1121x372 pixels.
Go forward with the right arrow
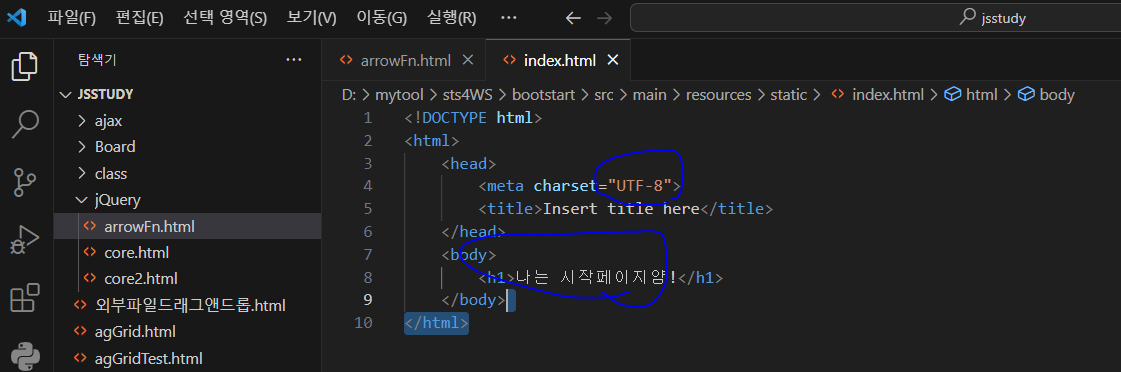[604, 19]
